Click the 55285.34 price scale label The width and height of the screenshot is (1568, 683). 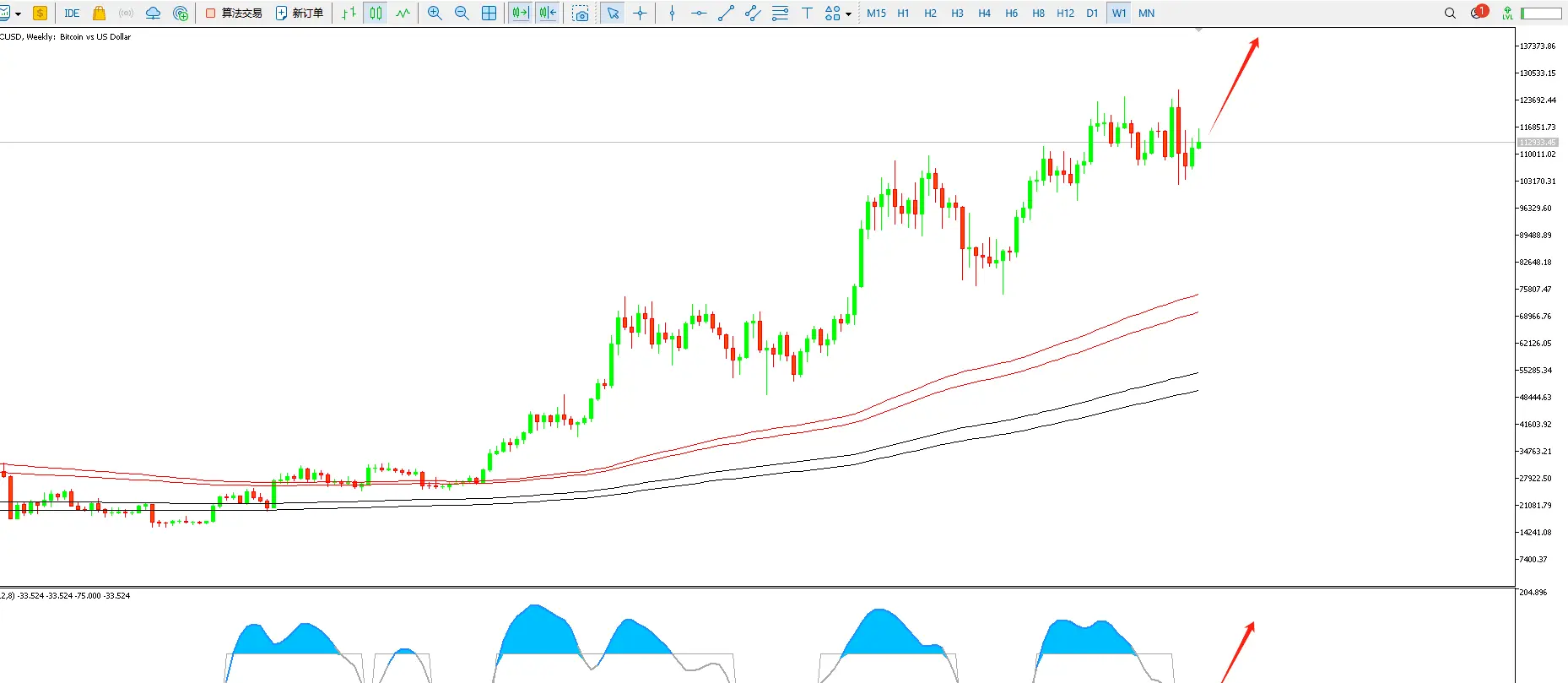pos(1535,370)
